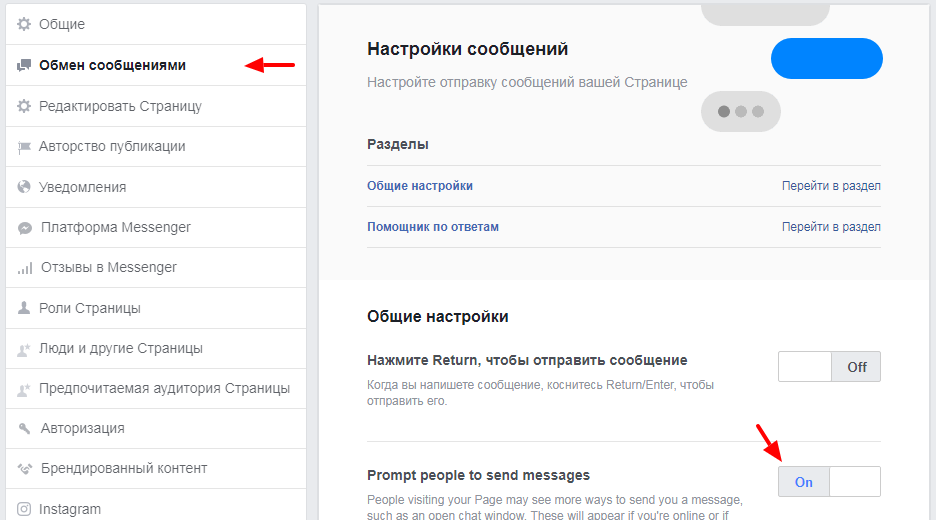Select Люди и другие Страницы
The height and width of the screenshot is (520, 936).
(156, 348)
